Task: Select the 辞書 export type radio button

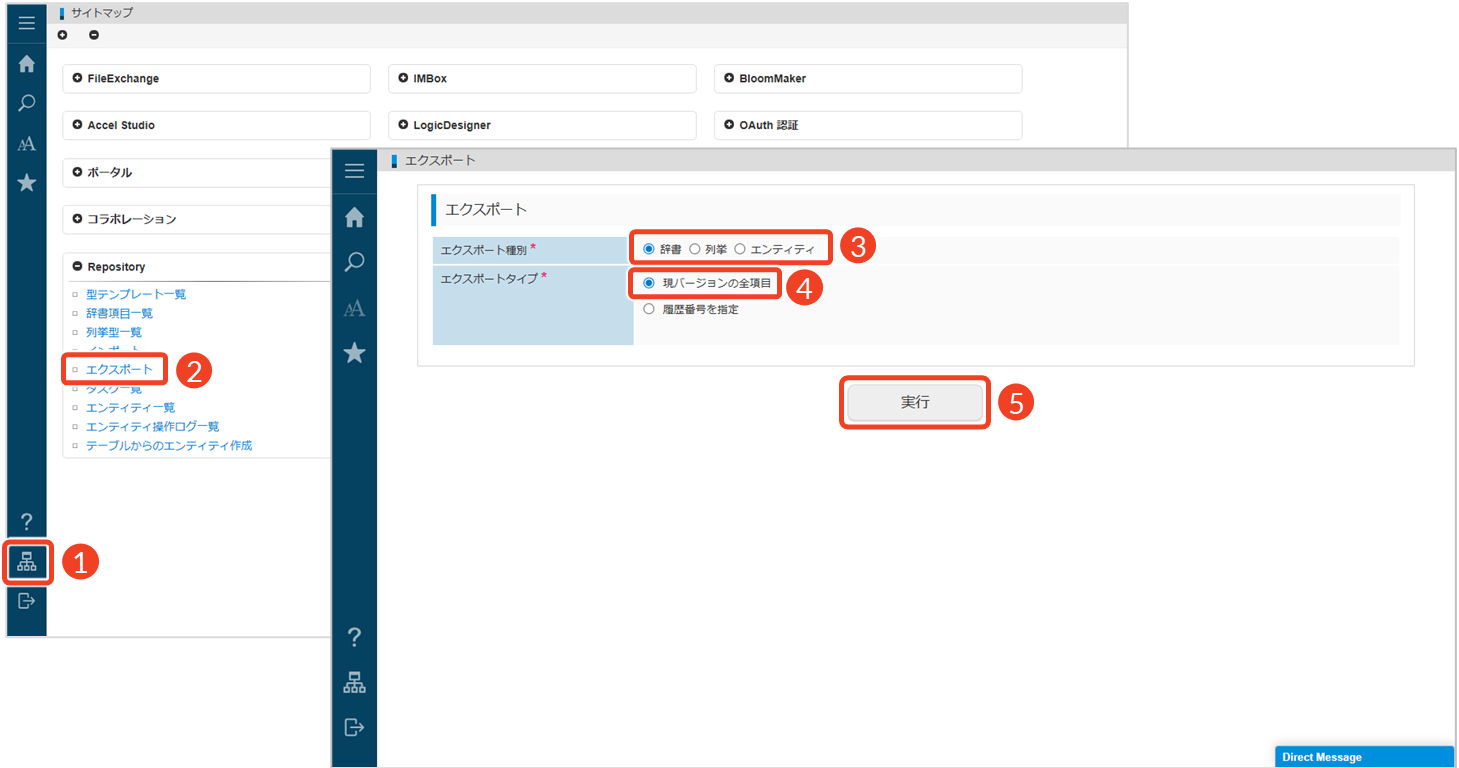Action: [x=649, y=249]
